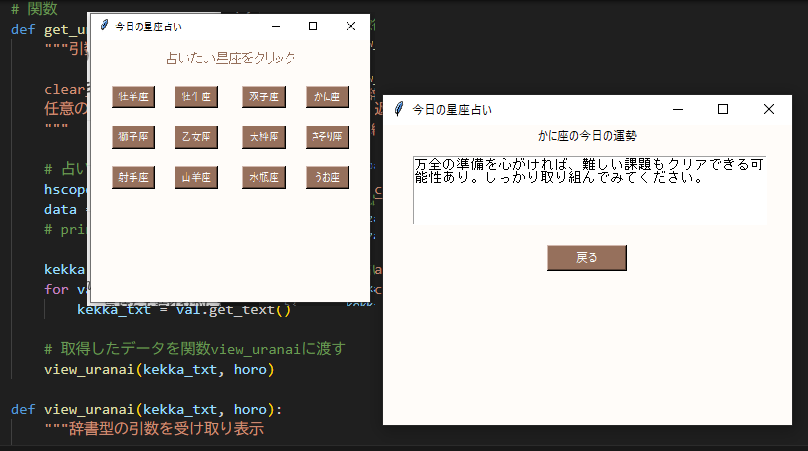This screenshot has height=451, width=808.
Task: Select the 牡牛座 (Taurus) button
Action: 196,97
